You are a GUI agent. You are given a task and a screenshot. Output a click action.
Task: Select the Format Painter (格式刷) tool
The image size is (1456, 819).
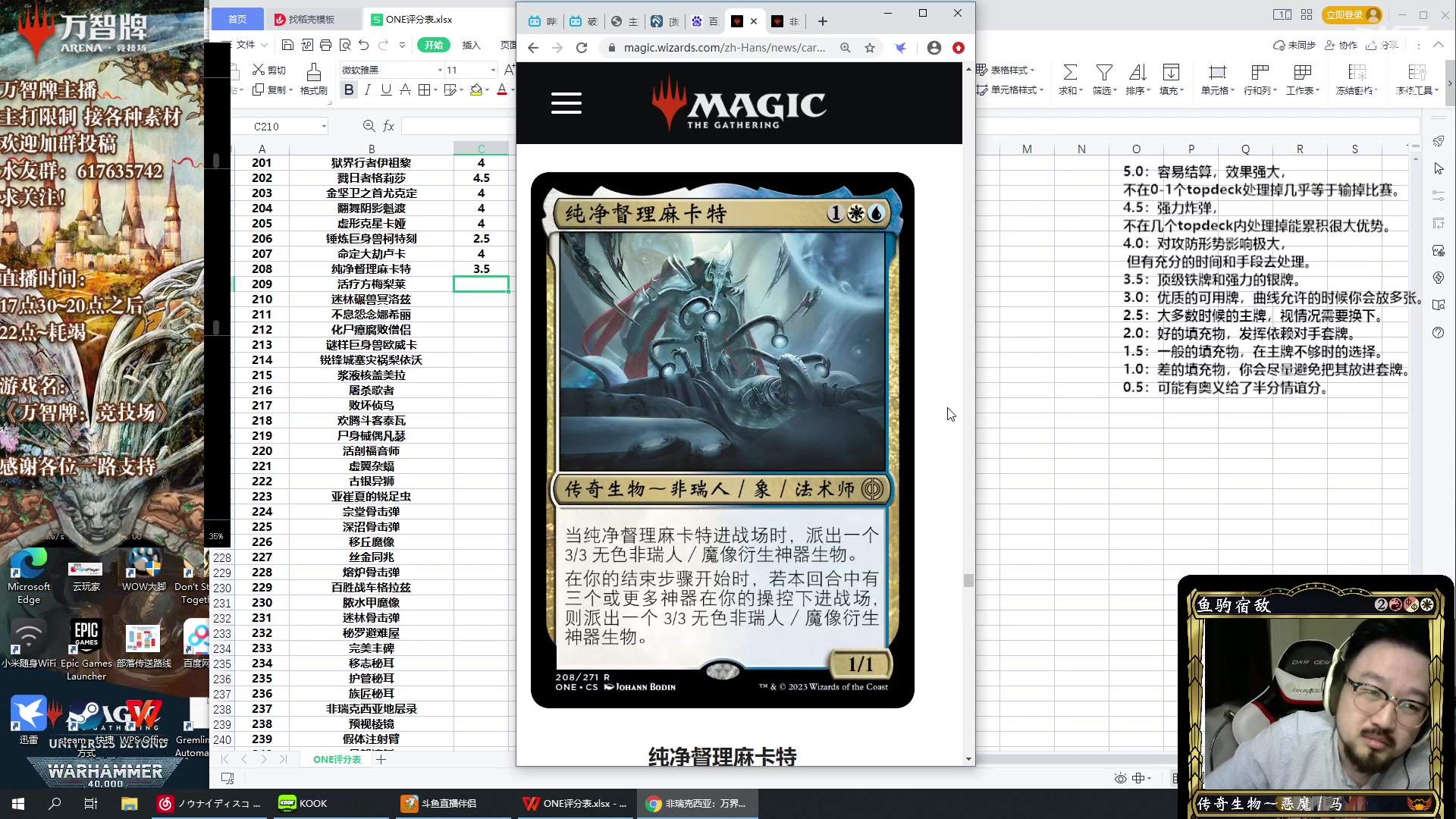[314, 79]
